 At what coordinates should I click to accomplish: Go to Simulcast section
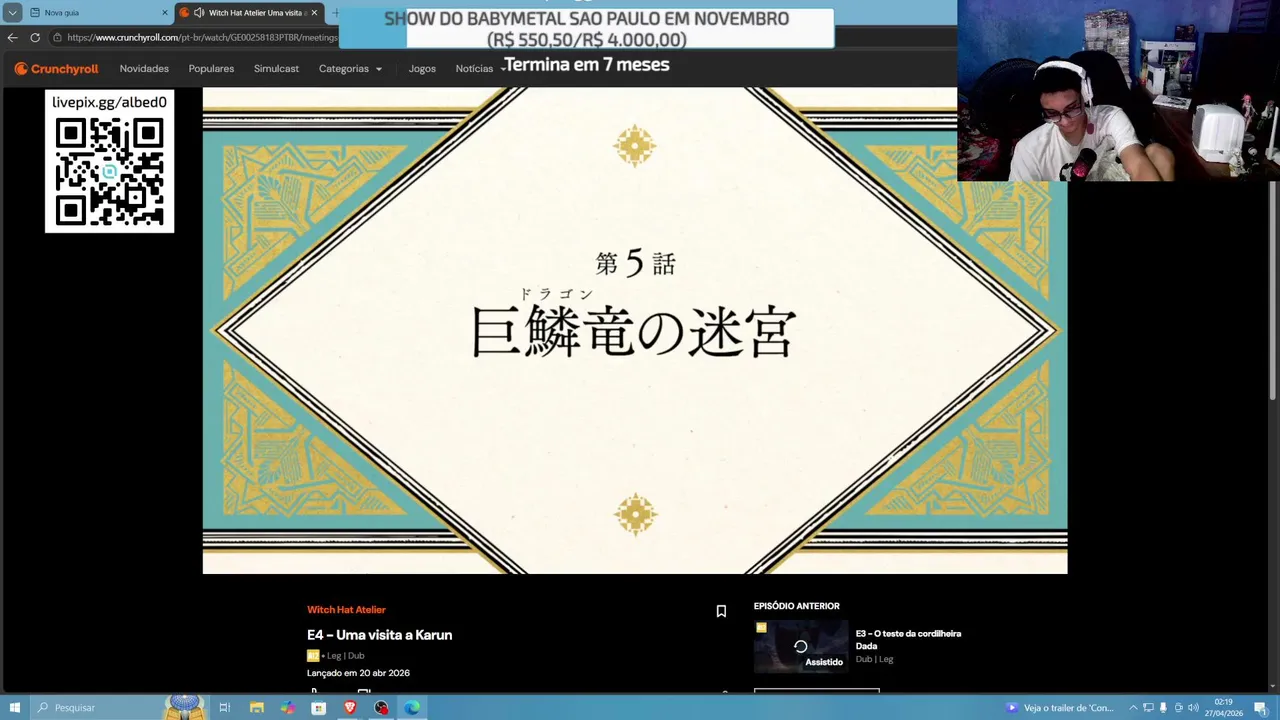[x=276, y=69]
